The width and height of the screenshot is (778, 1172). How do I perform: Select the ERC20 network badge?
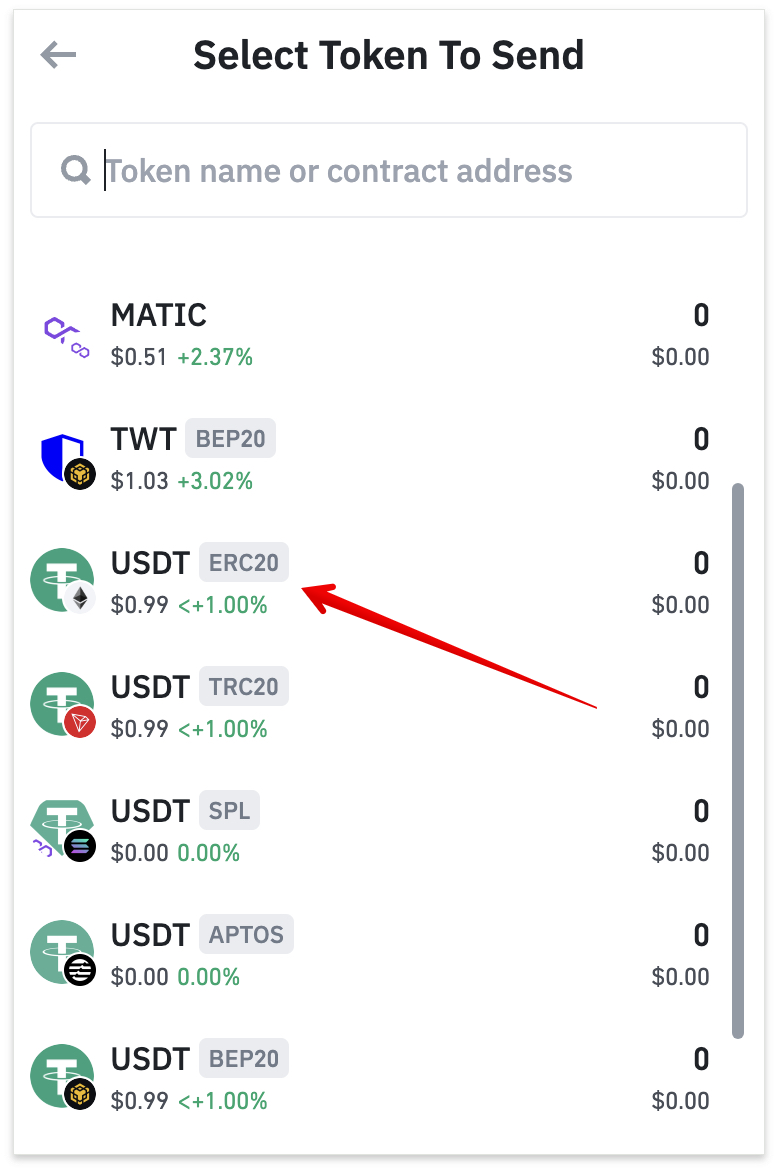244,562
